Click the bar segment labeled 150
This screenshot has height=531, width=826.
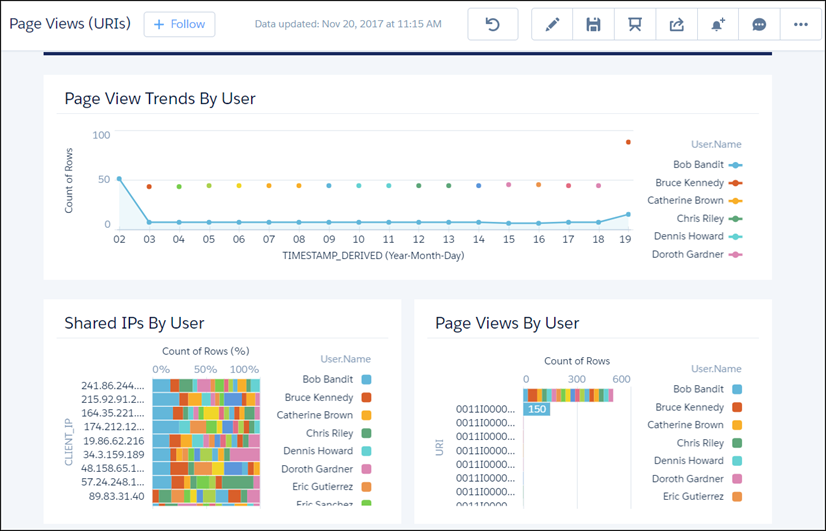click(x=537, y=409)
